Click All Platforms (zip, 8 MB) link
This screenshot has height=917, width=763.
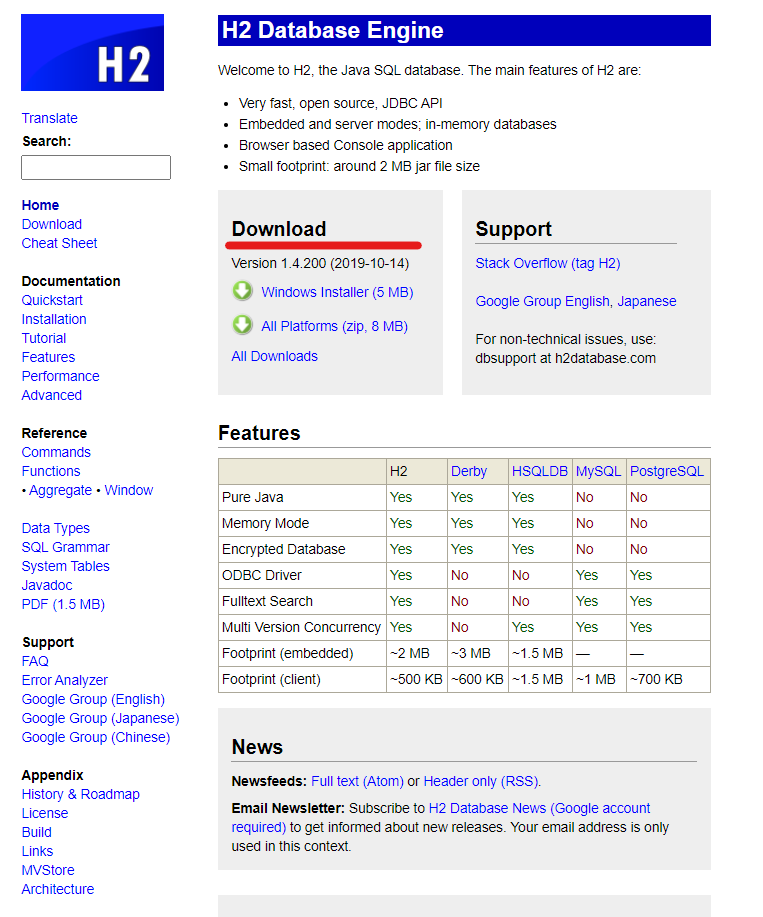point(334,326)
